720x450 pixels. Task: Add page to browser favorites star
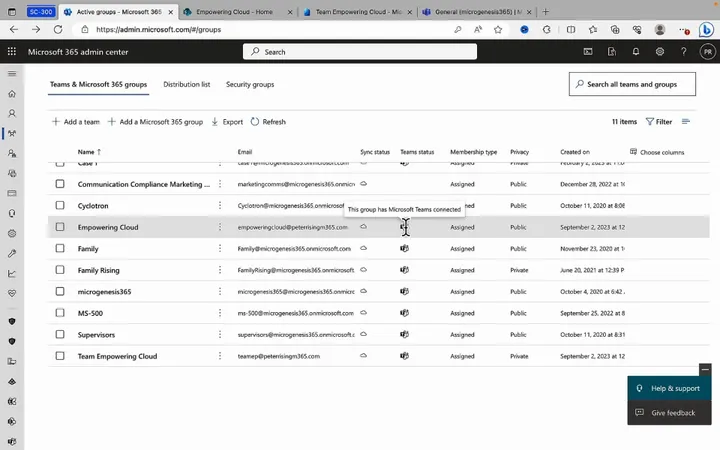coord(498,29)
